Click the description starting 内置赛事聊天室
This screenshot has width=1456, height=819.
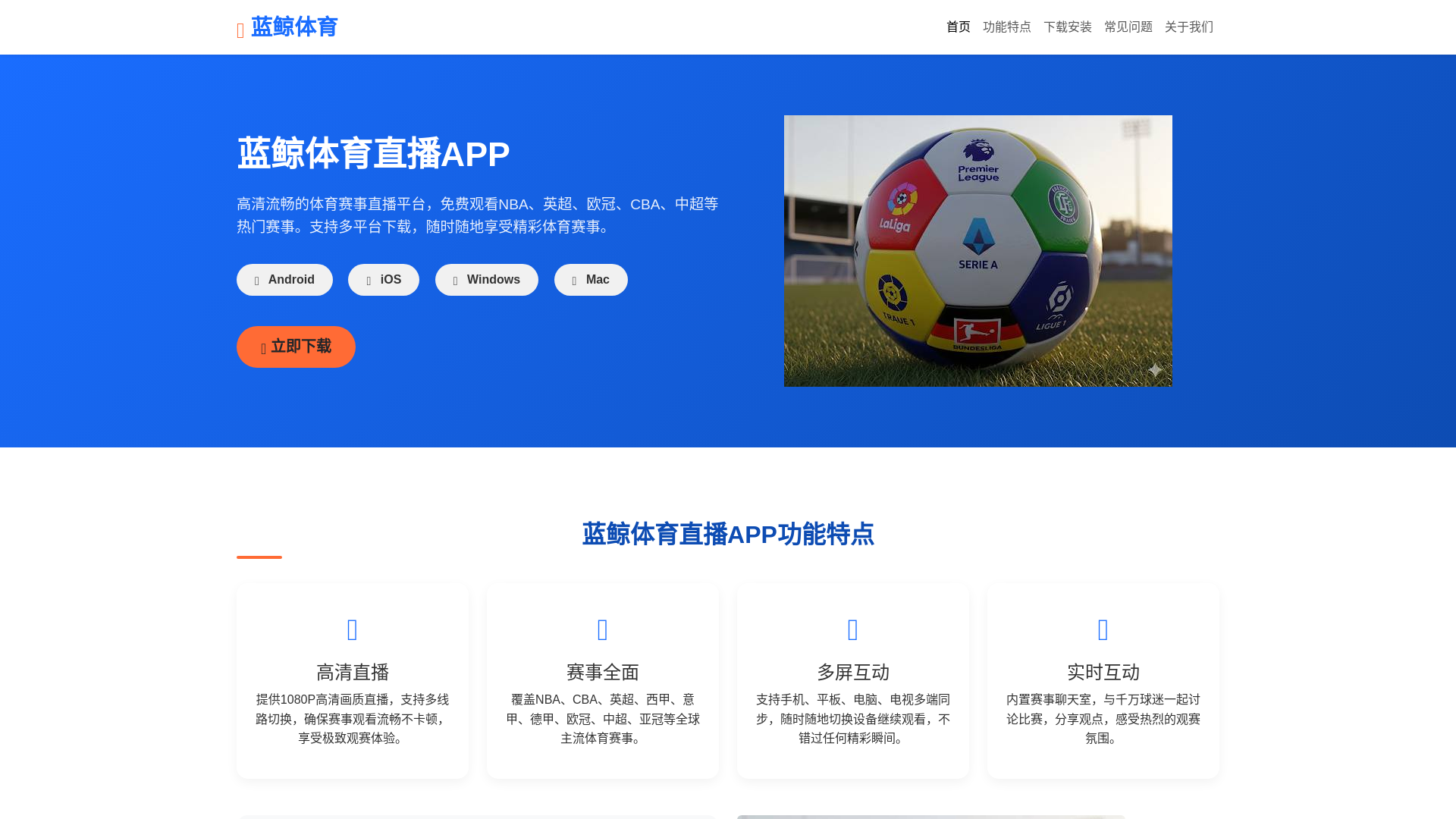[x=1103, y=719]
